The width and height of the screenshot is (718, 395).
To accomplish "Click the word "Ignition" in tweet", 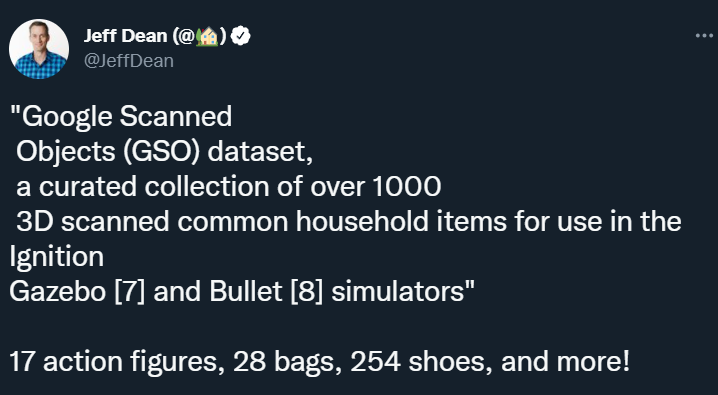I will click(57, 257).
